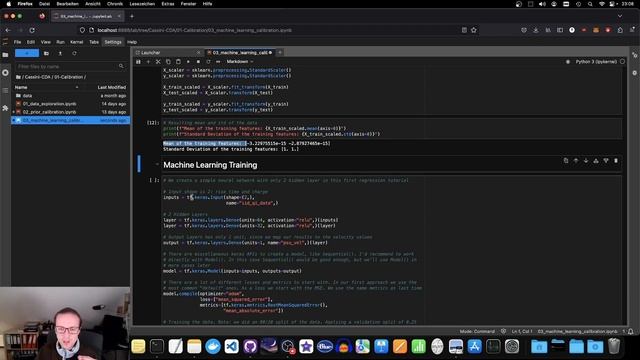Image resolution: width=640 pixels, height=360 pixels.
Task: Switch kernel via Python 3 (ipykernel) label
Action: 596,62
